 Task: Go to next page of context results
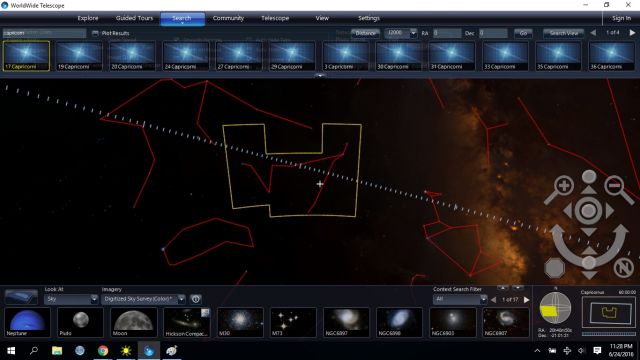tap(527, 300)
